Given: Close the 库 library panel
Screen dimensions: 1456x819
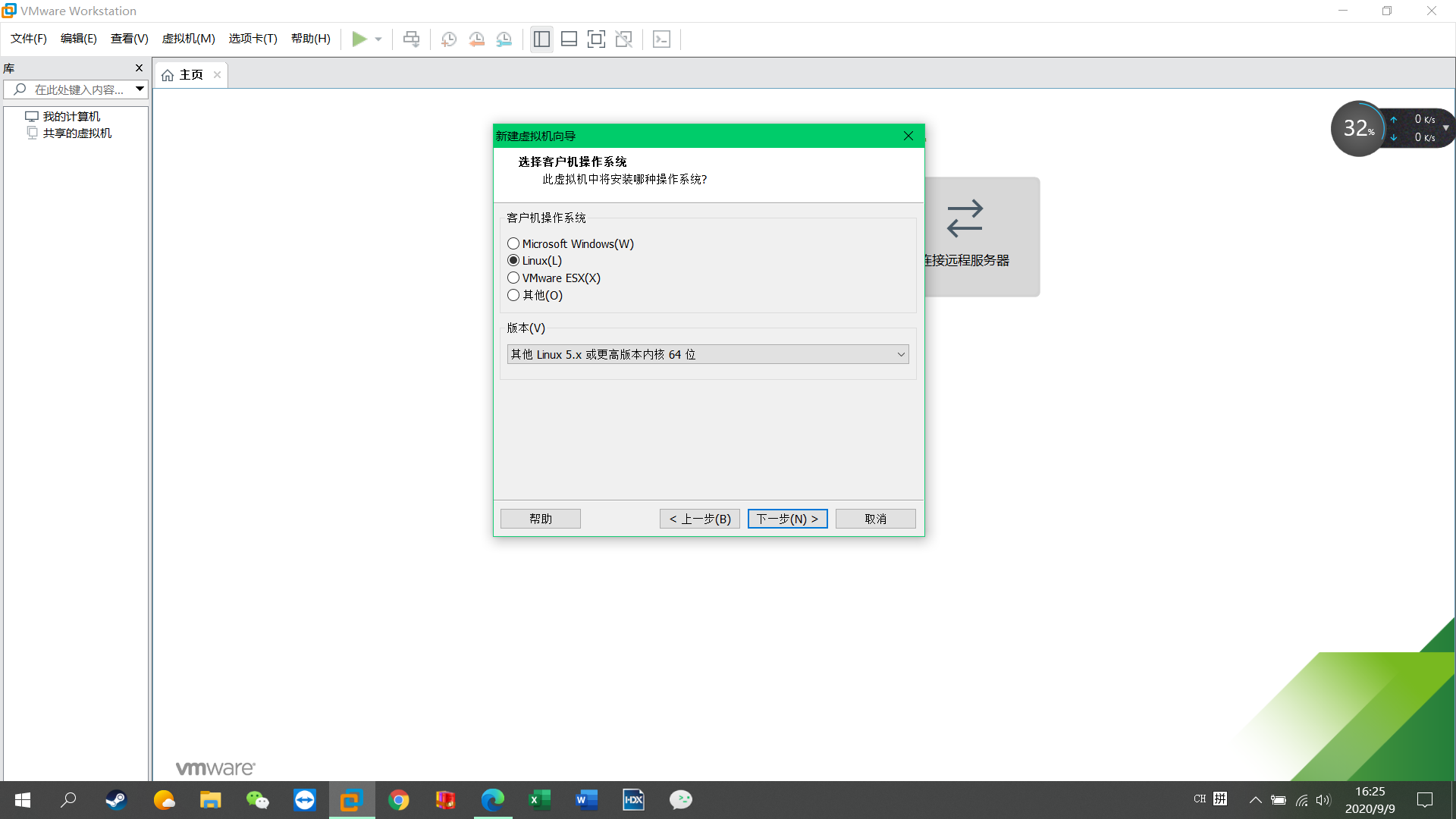Looking at the screenshot, I should click(139, 68).
